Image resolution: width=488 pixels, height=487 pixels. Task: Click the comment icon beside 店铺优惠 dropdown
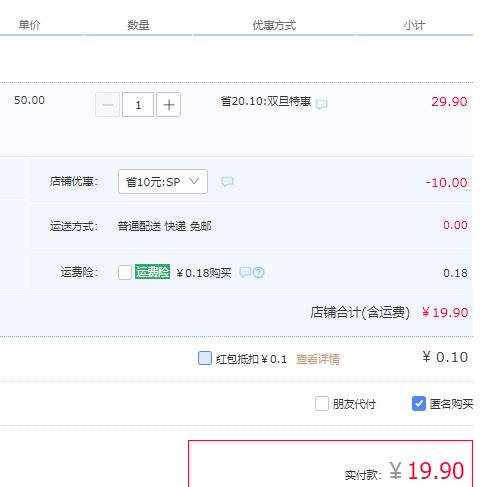227,182
